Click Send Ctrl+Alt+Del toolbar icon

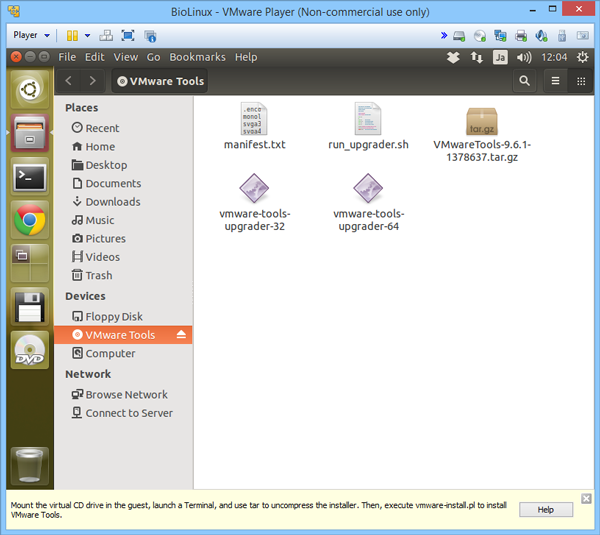click(x=106, y=36)
